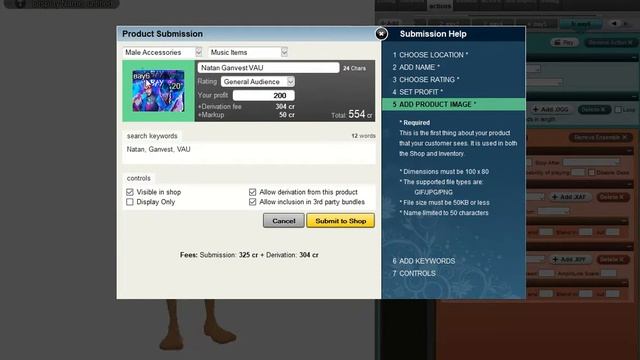Toggle Allow inclusion in 3rd party bundles

252,202
